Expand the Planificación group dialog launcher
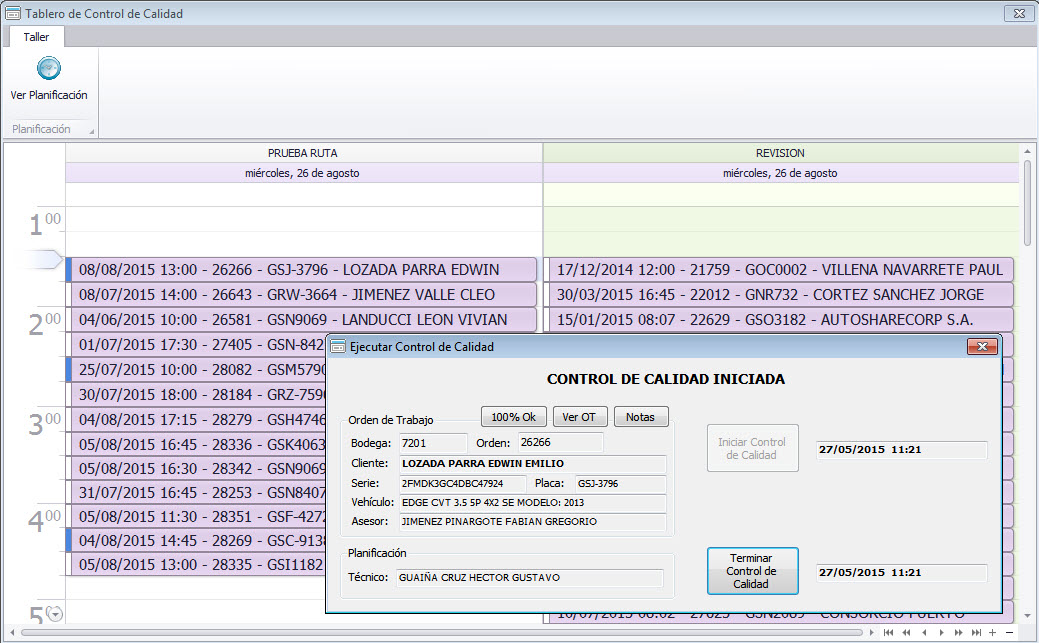The height and width of the screenshot is (643, 1039). tap(91, 131)
